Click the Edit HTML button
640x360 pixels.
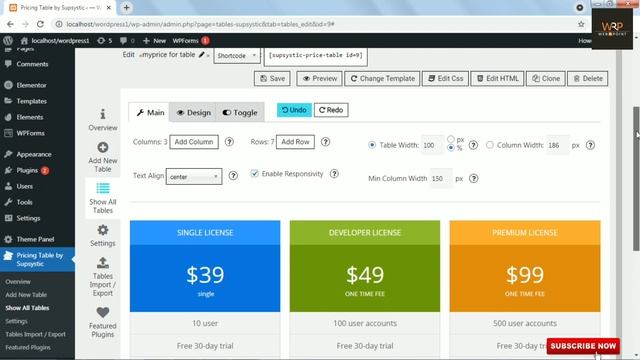497,78
